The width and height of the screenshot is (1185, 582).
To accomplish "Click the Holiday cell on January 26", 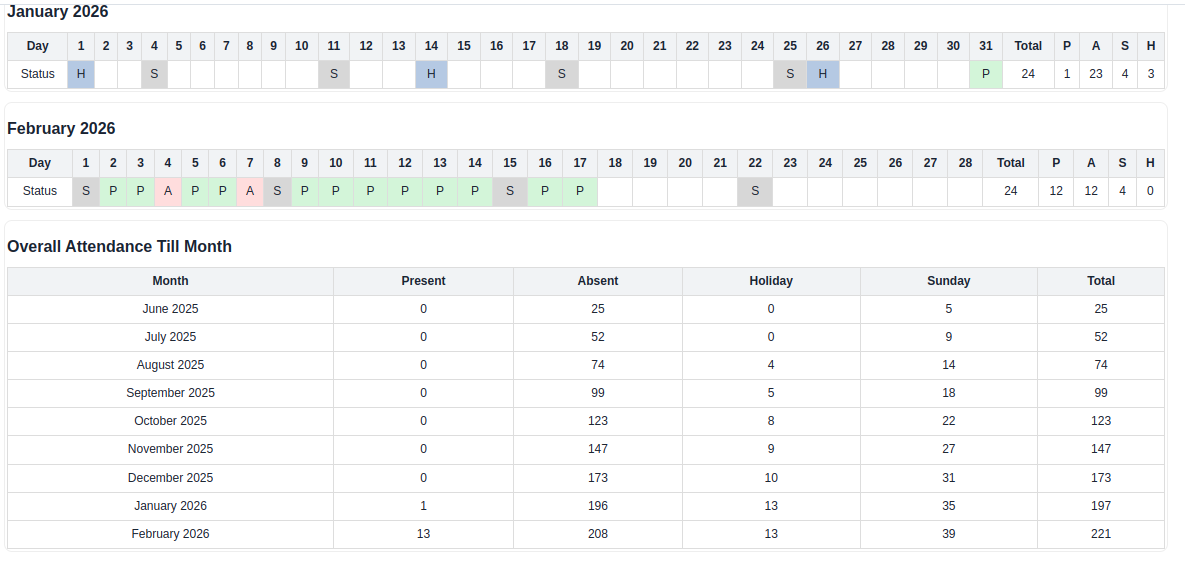I will coord(822,73).
